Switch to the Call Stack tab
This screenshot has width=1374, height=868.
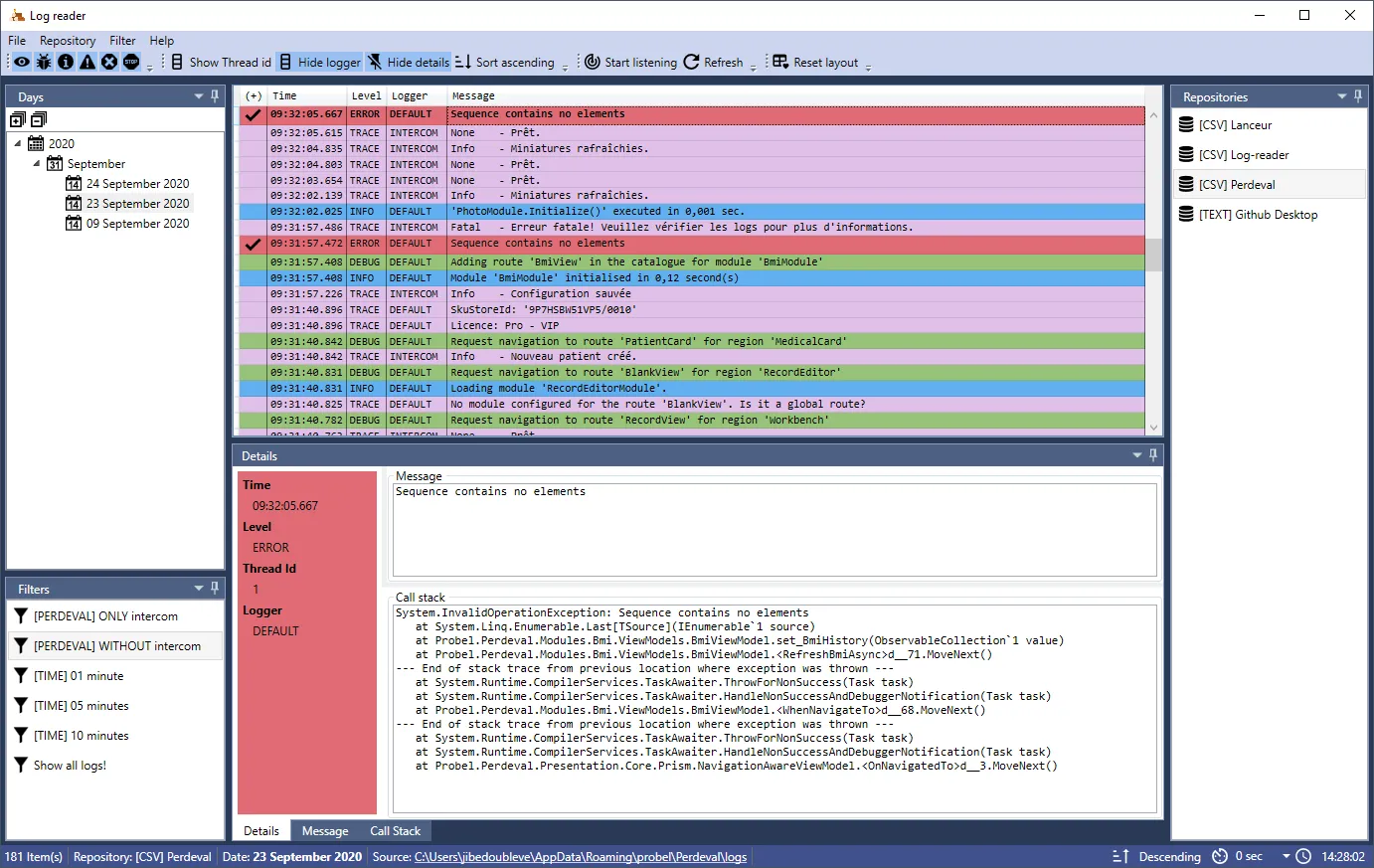394,830
